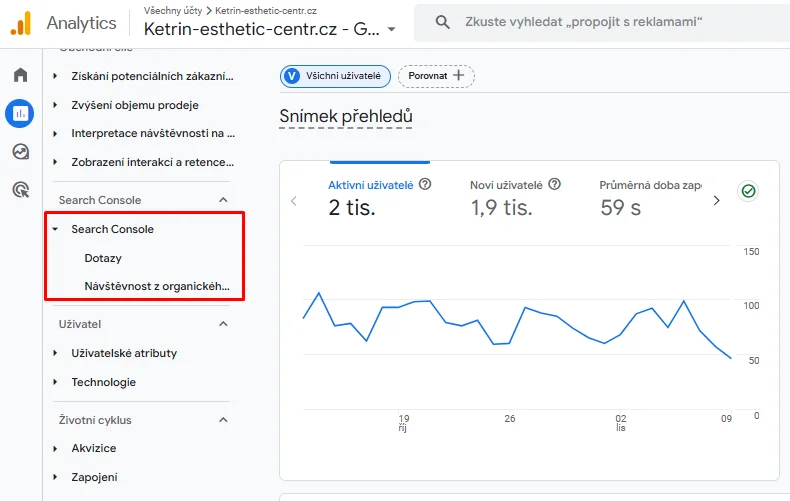Click the Všichni uživatelé segment chip
Viewport: 790px width, 501px height.
(x=335, y=76)
